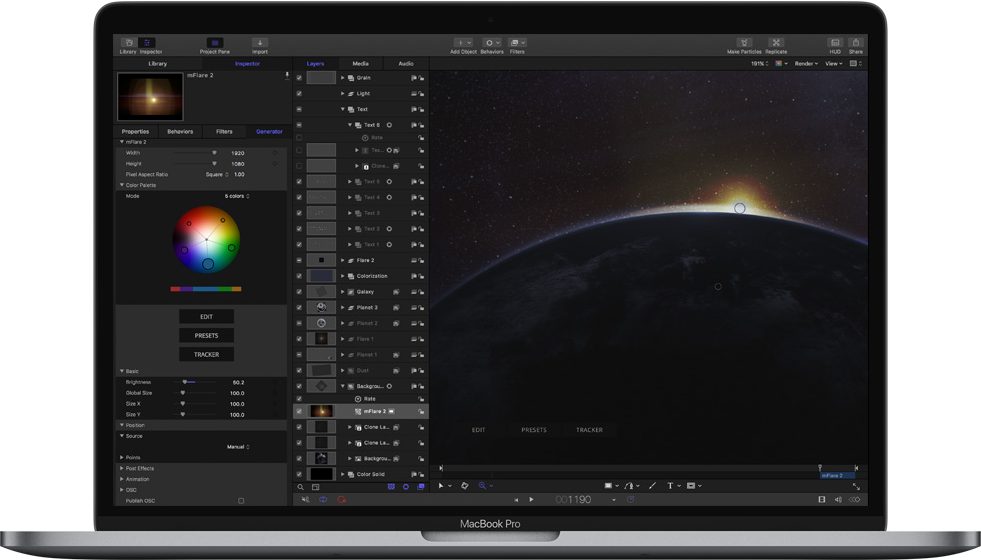Click the search icon below the layers list
Viewport: 981px width, 560px height.
tap(300, 487)
